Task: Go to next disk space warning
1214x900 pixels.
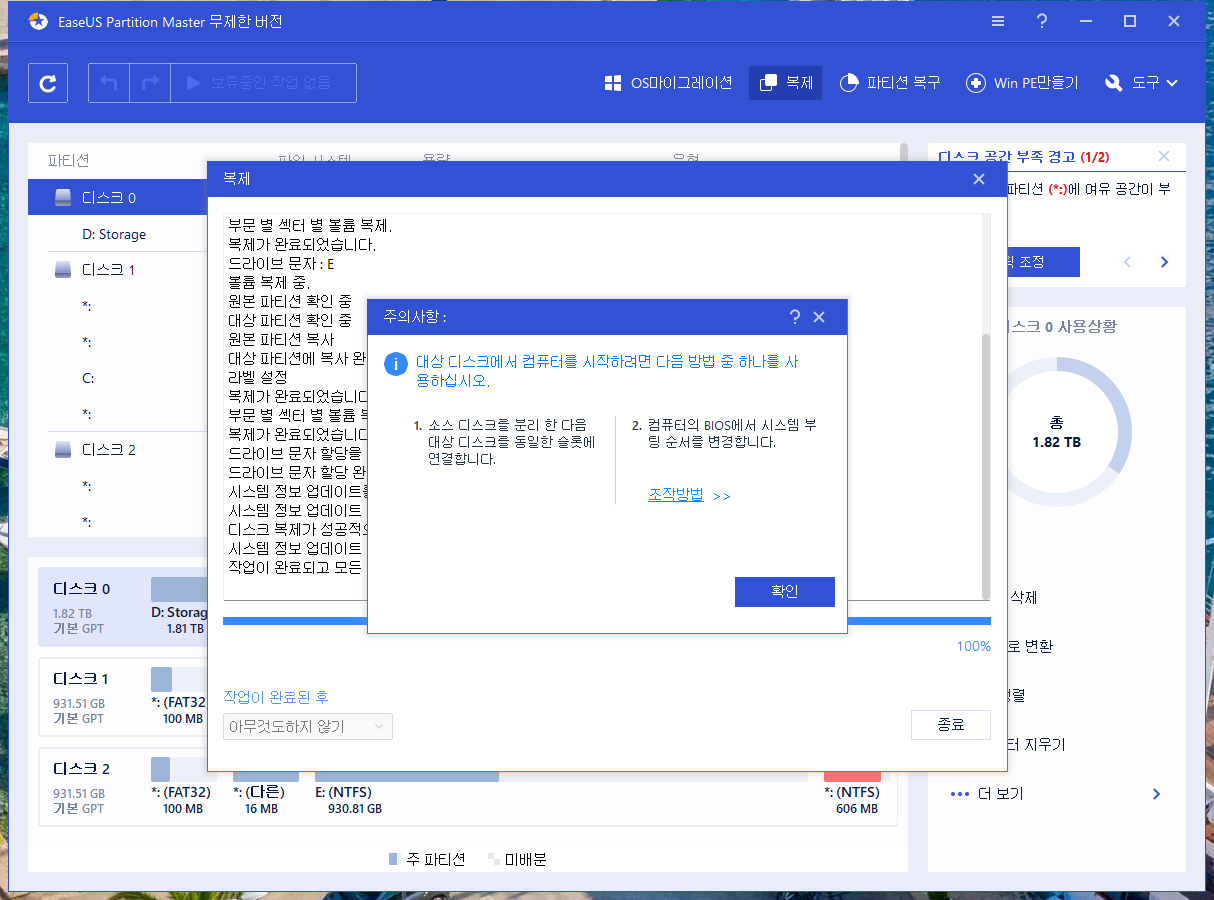Action: tap(1164, 262)
